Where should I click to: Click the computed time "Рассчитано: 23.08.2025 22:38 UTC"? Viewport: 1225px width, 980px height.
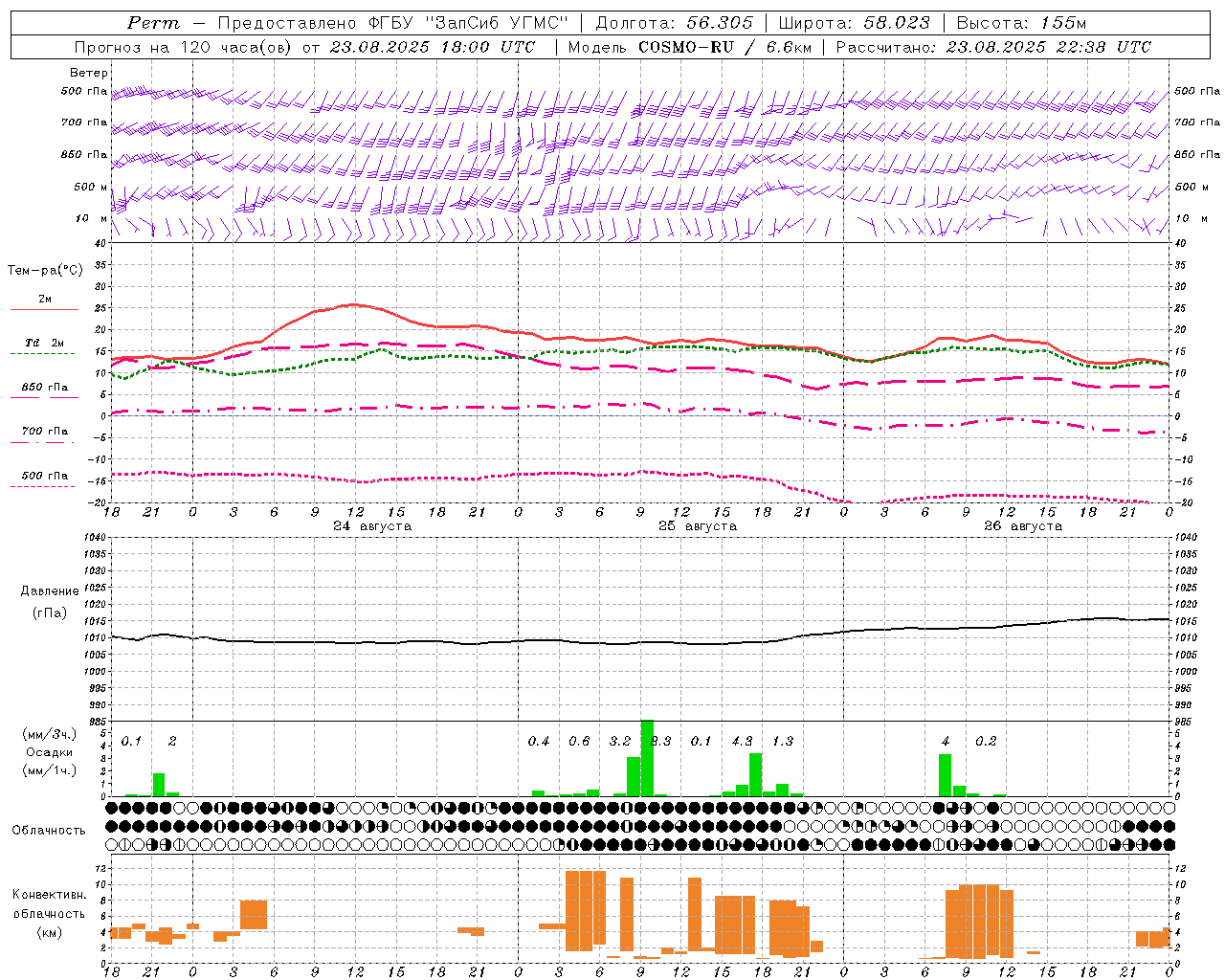993,47
